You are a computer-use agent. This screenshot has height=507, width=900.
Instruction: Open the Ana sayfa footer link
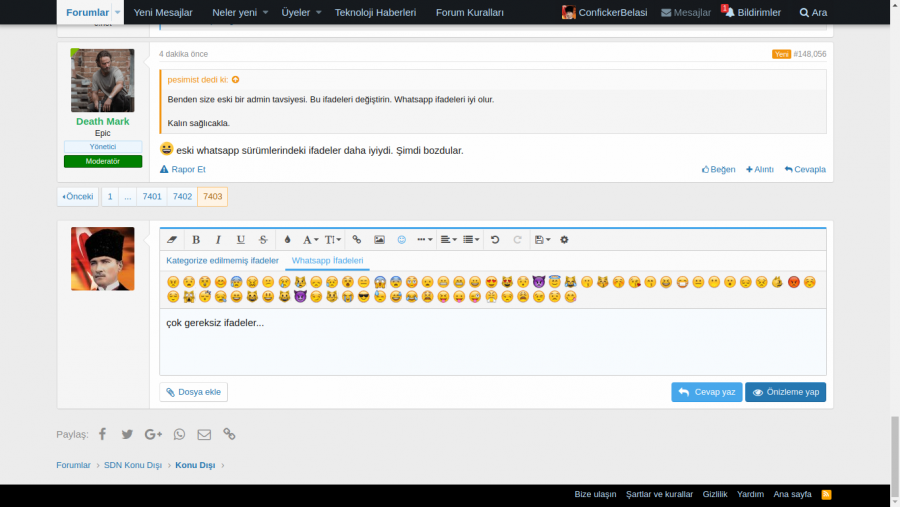point(792,494)
